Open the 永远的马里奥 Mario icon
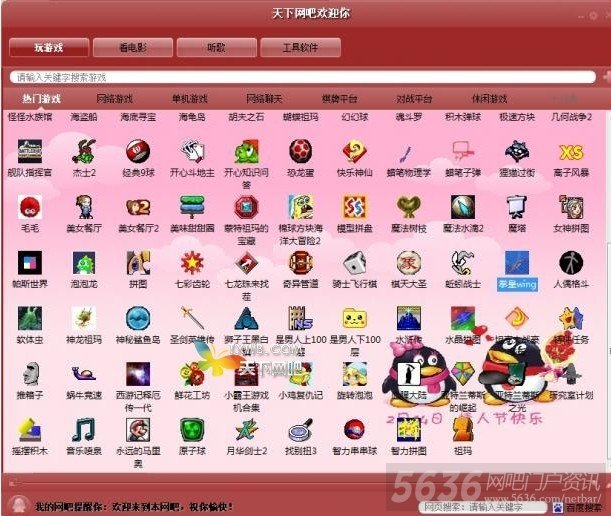611x516 pixels. tap(138, 430)
